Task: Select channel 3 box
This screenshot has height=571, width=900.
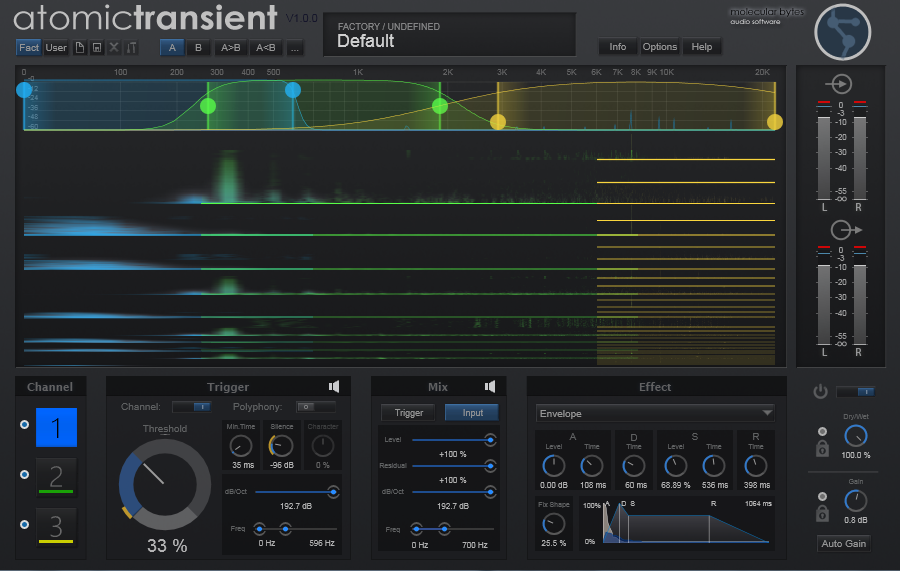Action: [x=56, y=526]
